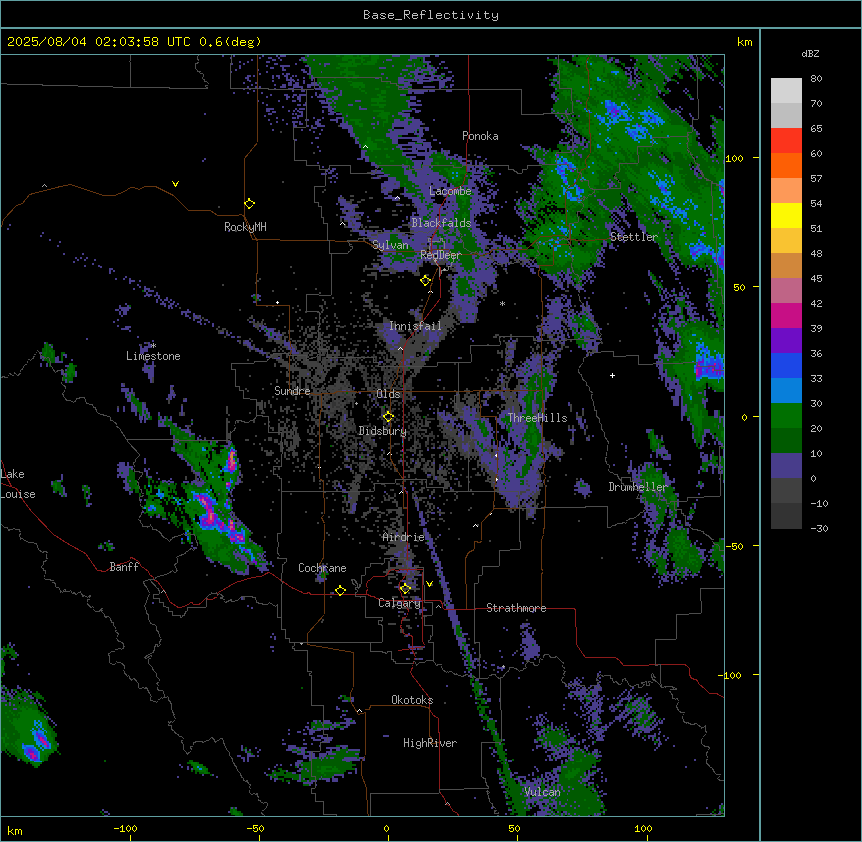Click the Airdrie city label
The image size is (862, 842).
pyautogui.click(x=404, y=537)
